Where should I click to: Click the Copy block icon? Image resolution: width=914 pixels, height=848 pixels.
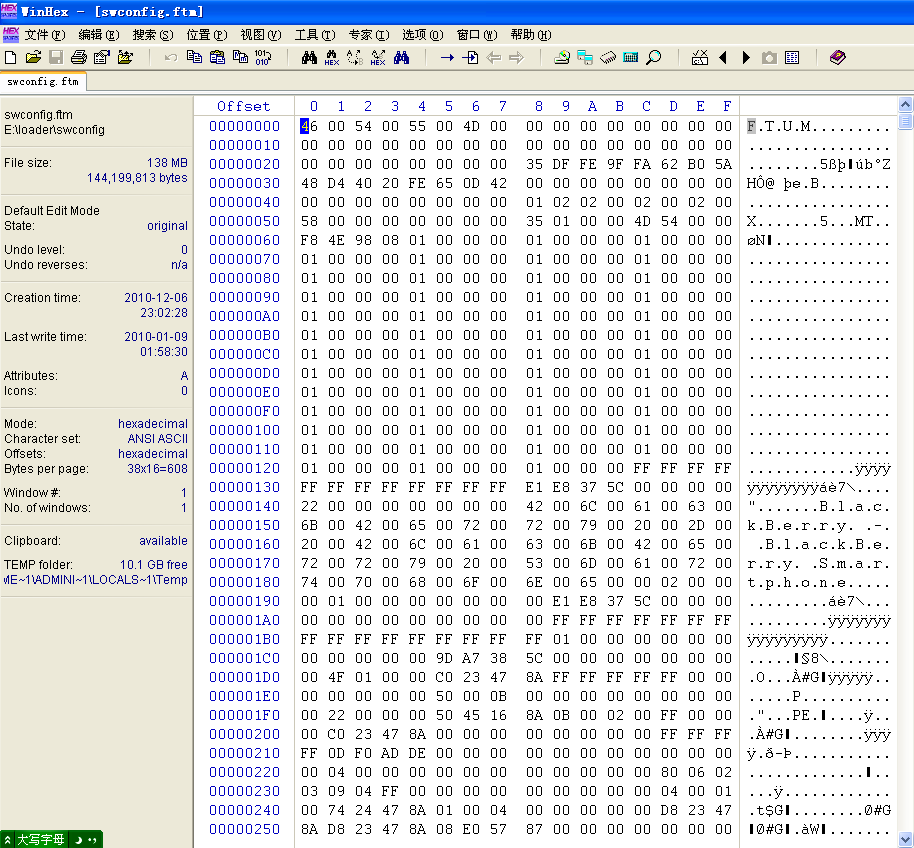194,57
